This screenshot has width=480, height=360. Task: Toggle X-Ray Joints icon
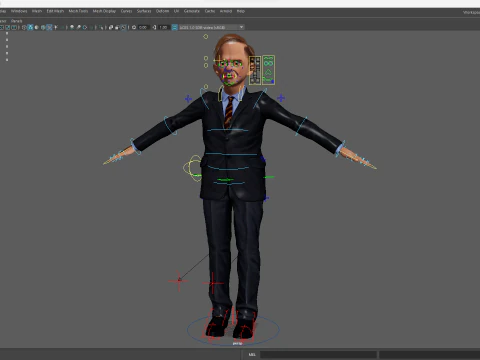(124, 27)
